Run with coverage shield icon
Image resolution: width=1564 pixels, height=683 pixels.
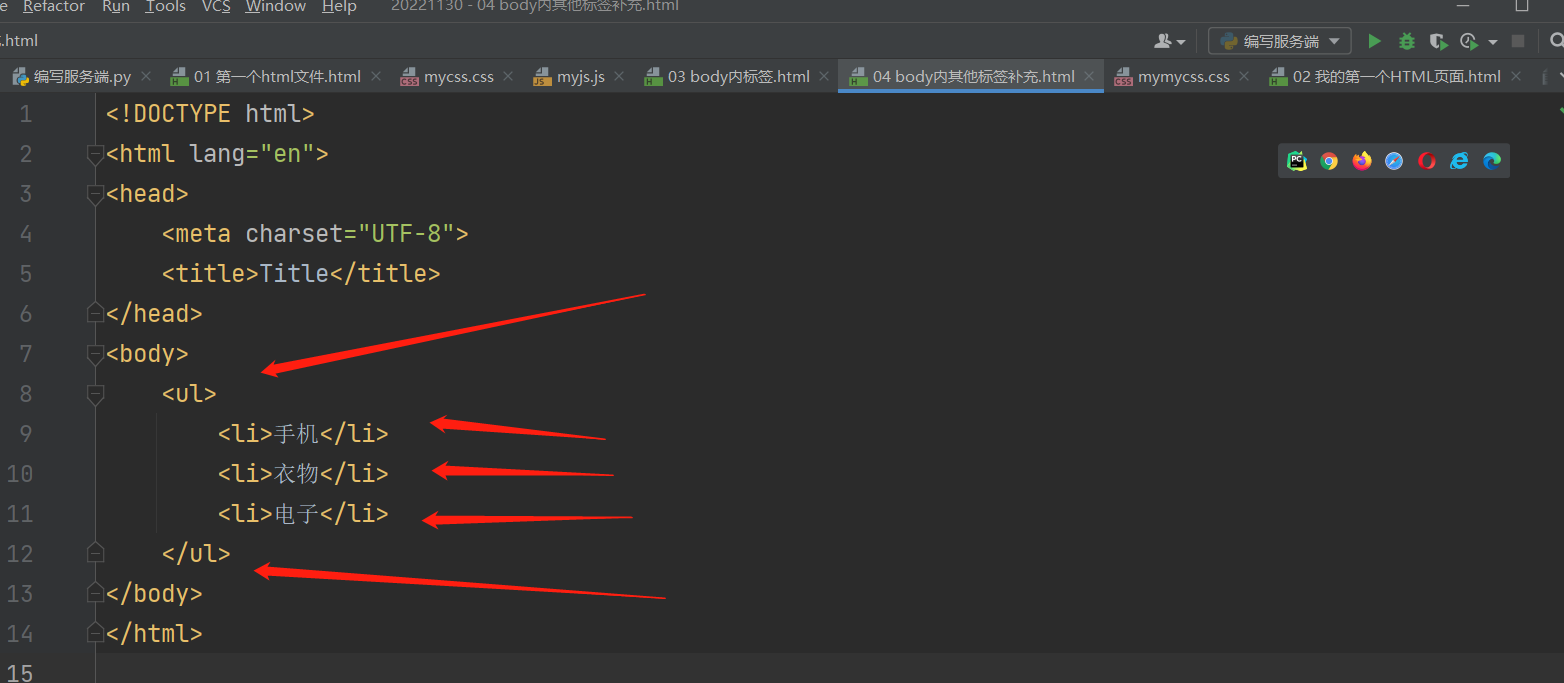click(1438, 41)
